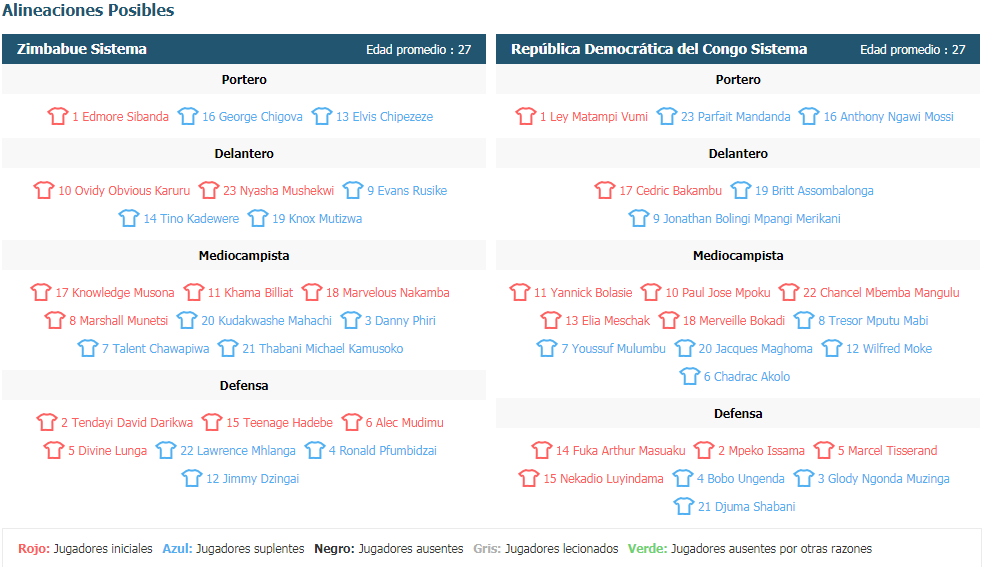Screen dimensions: 985x567
Task: Open player link Thabani Michael Kamusoko
Action: tap(322, 348)
